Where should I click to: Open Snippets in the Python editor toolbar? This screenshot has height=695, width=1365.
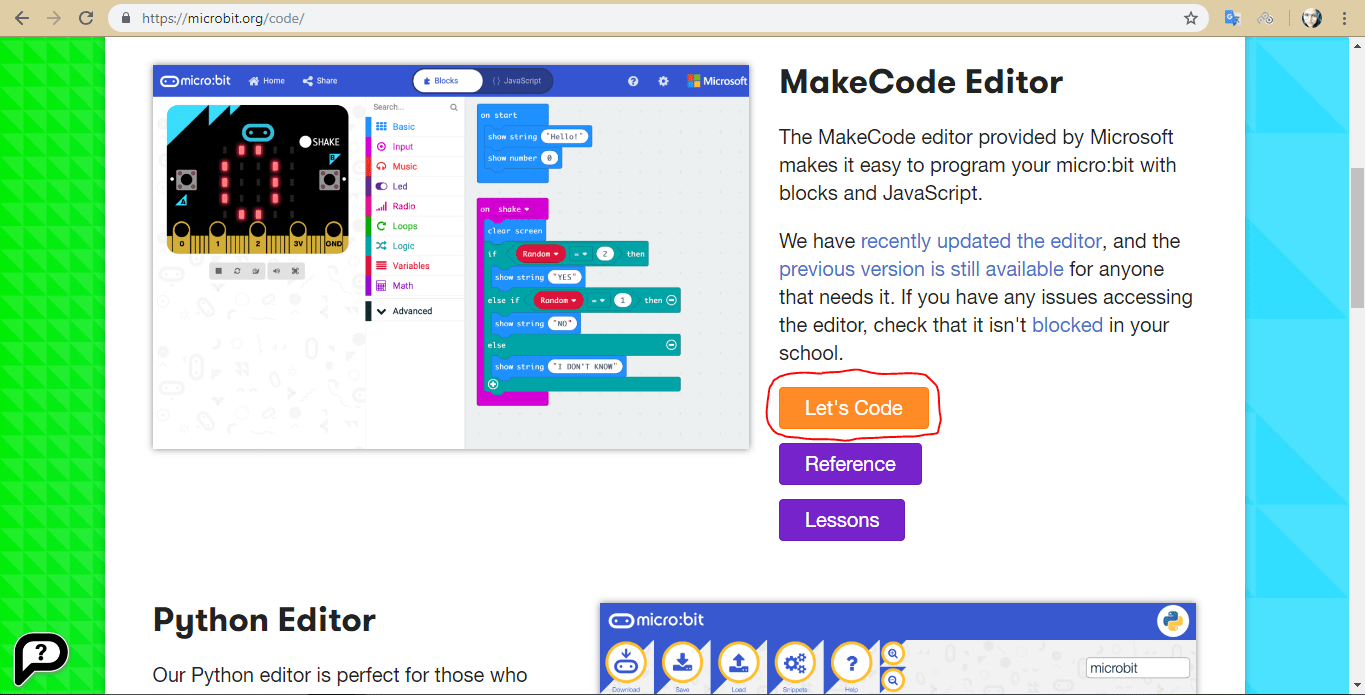795,662
